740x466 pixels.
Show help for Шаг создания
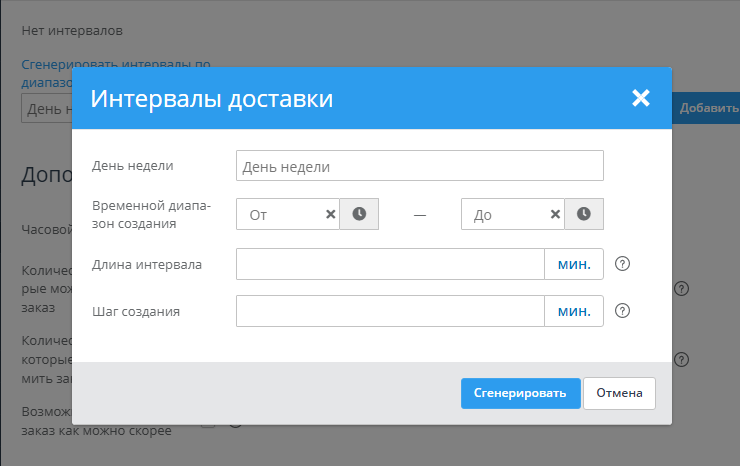pos(622,311)
